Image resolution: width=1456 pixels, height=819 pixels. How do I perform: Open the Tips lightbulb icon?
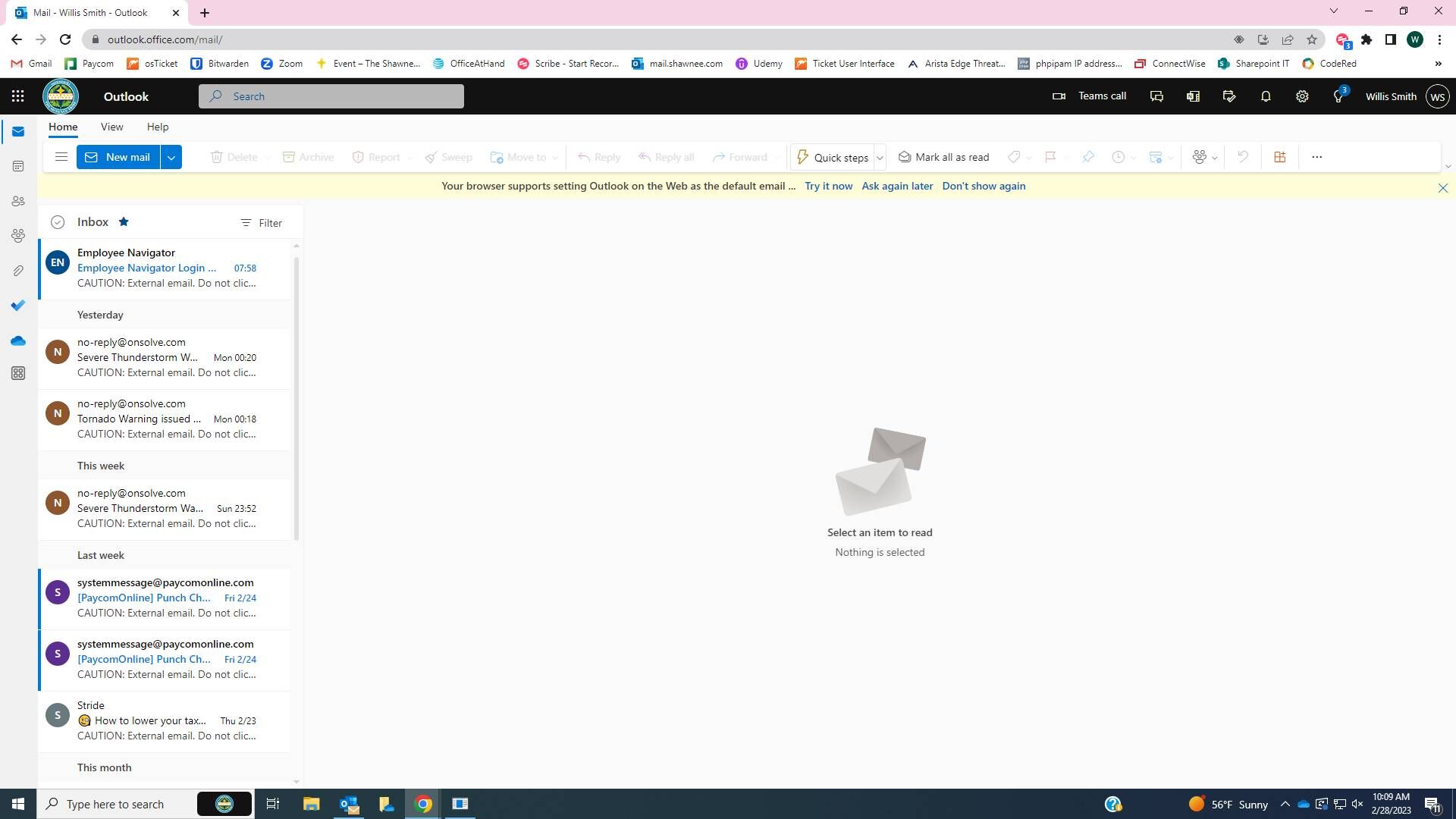point(1338,96)
